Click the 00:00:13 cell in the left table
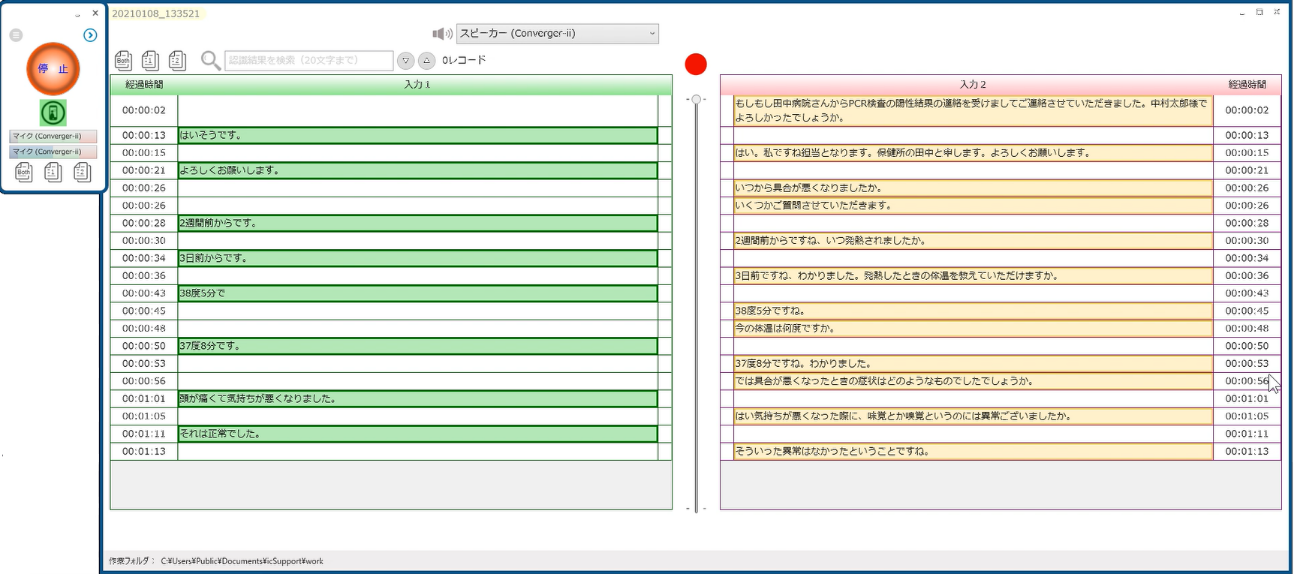The image size is (1297, 574). click(x=144, y=135)
